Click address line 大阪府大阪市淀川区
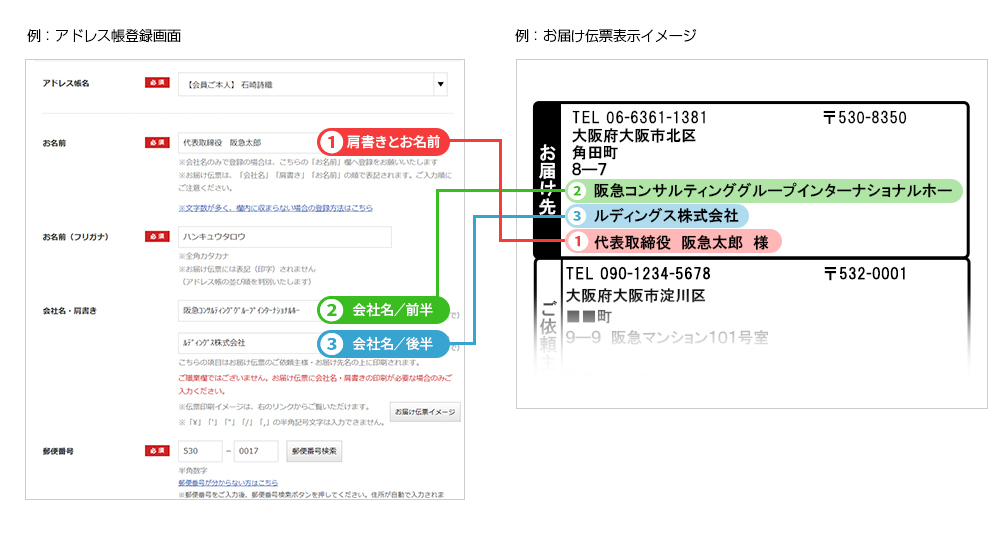Screen dimensions: 1000x550 tap(636, 296)
